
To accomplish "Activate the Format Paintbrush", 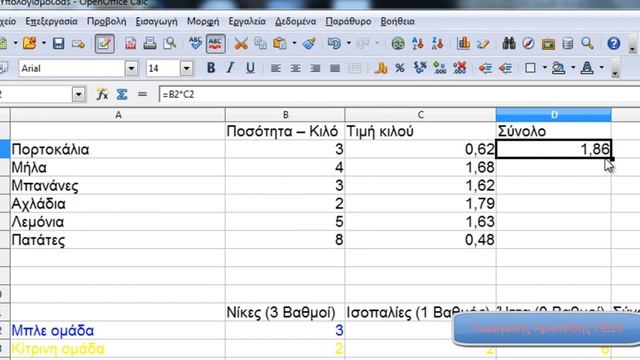I will click(x=310, y=43).
